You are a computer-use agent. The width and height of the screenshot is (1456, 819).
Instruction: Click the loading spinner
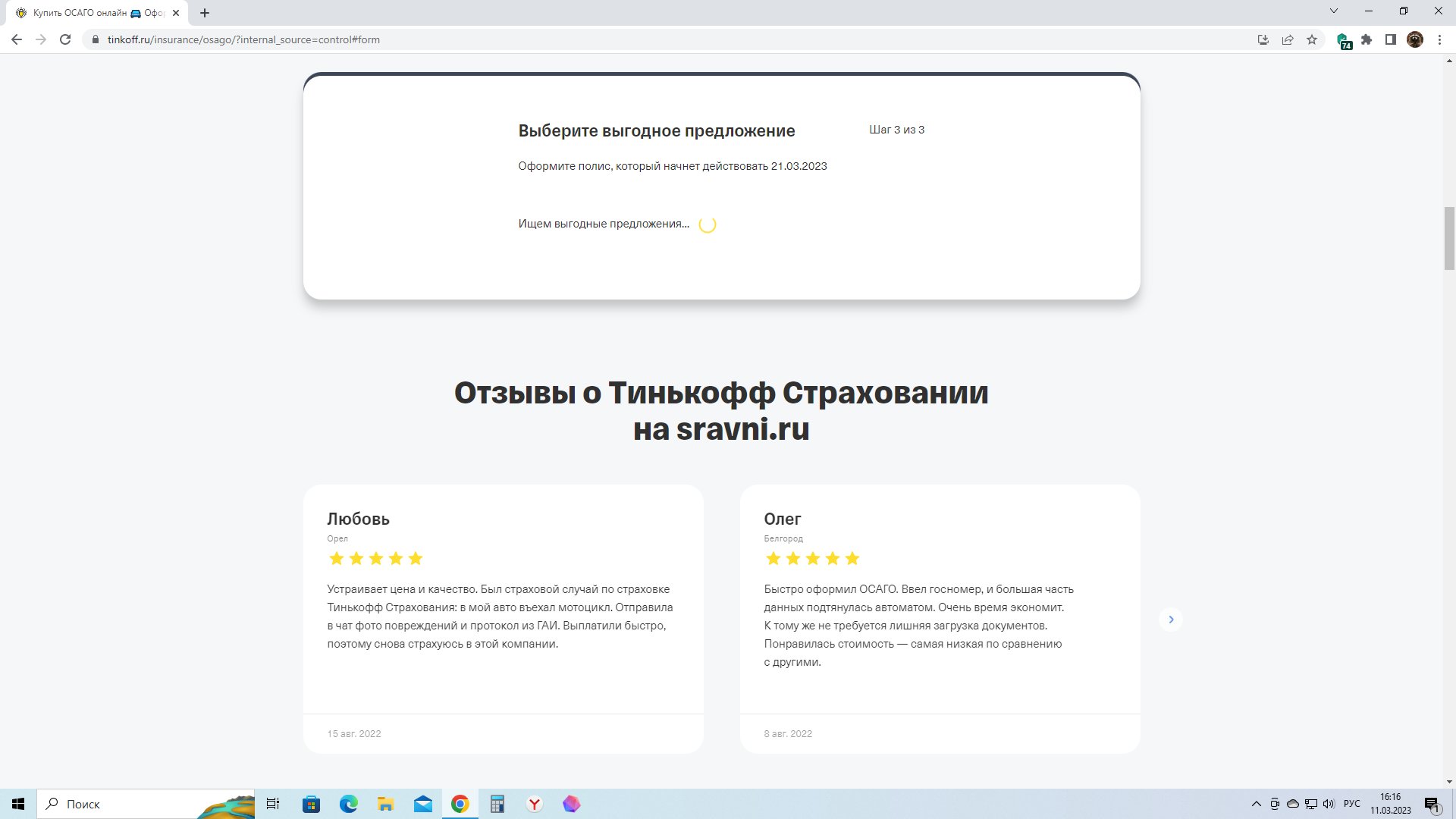[x=708, y=224]
